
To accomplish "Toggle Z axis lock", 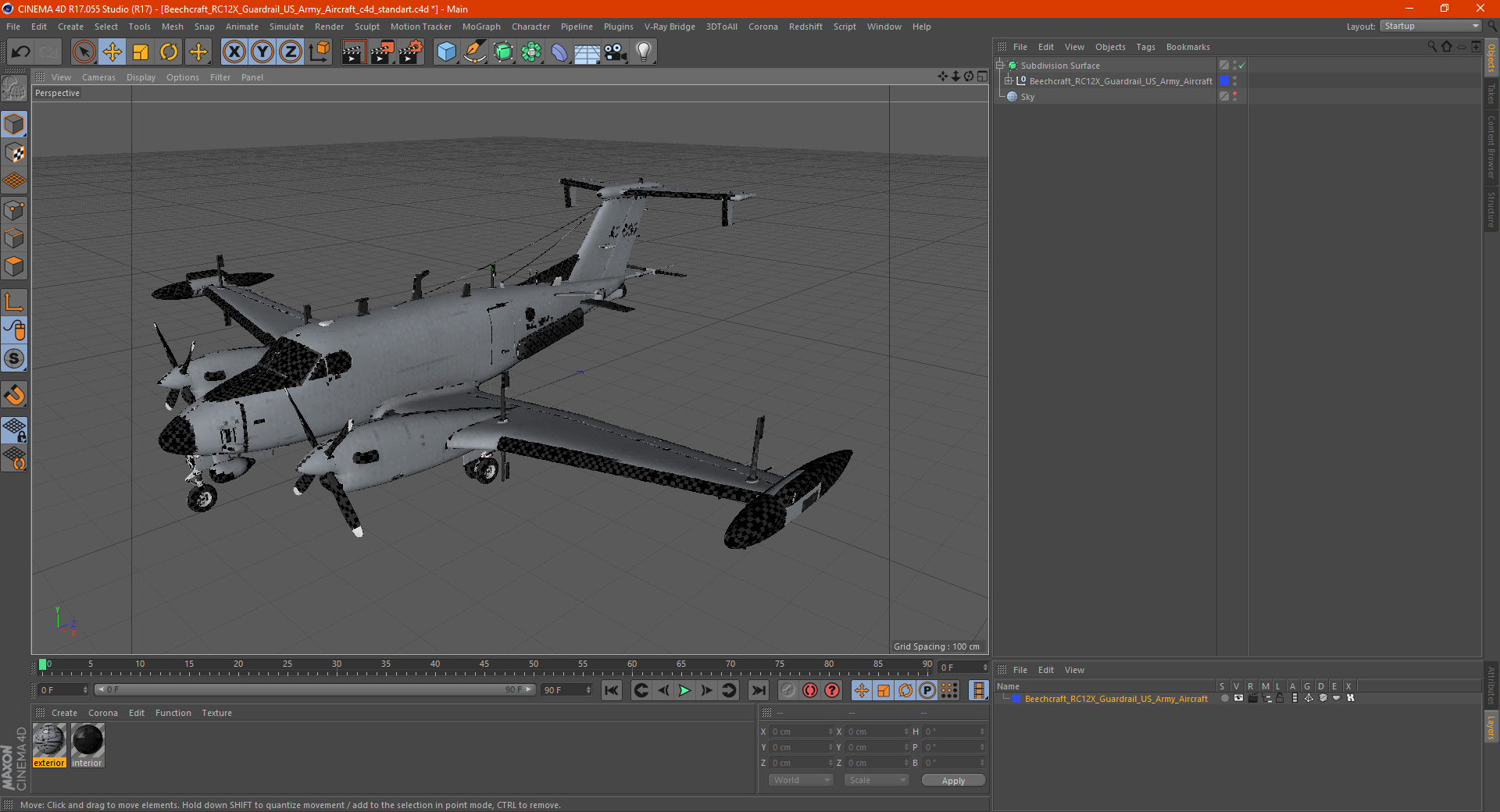I will coord(291,52).
